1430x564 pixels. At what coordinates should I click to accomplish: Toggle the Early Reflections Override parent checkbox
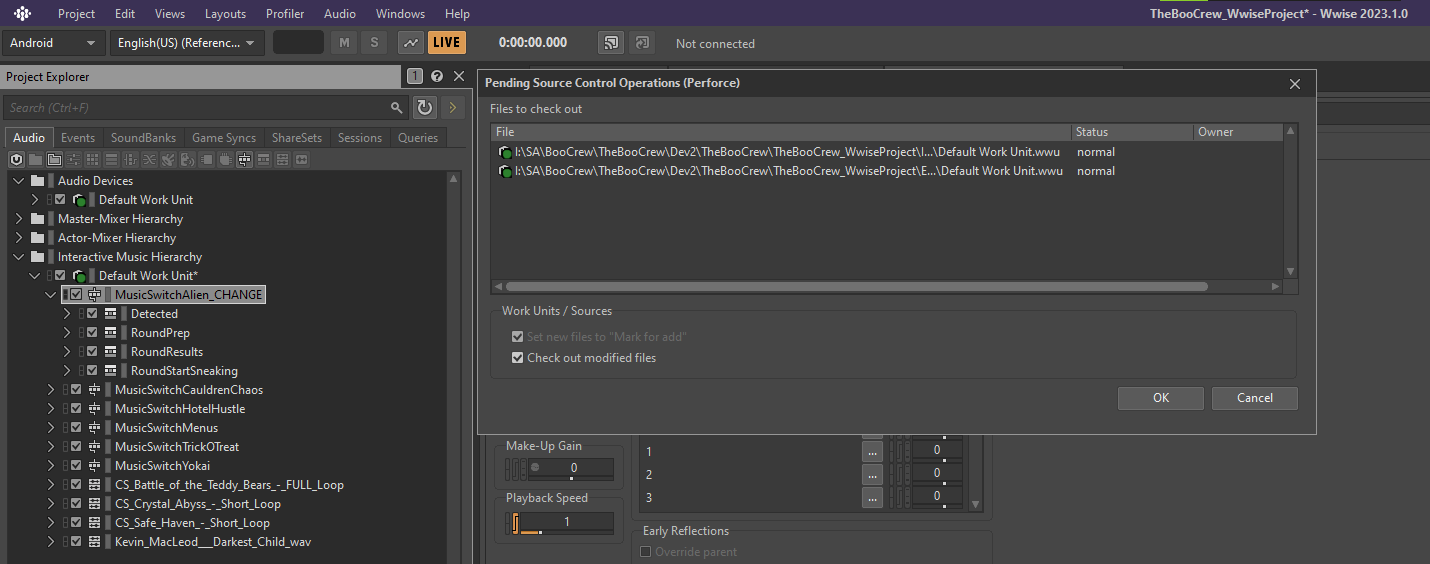(645, 552)
